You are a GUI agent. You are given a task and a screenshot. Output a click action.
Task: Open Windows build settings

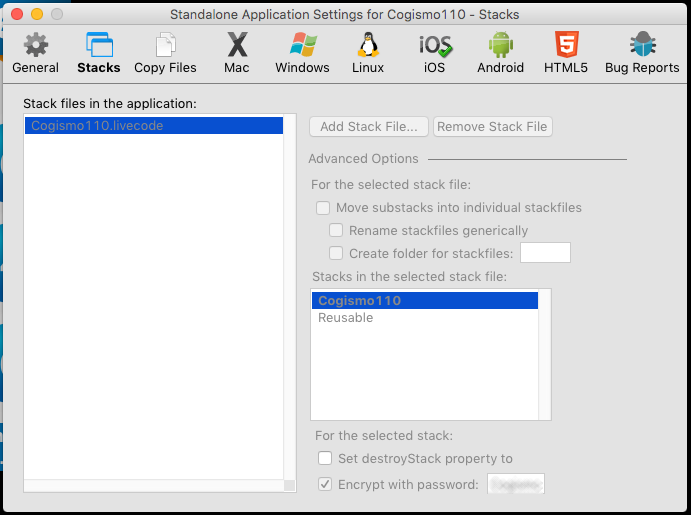(x=302, y=52)
